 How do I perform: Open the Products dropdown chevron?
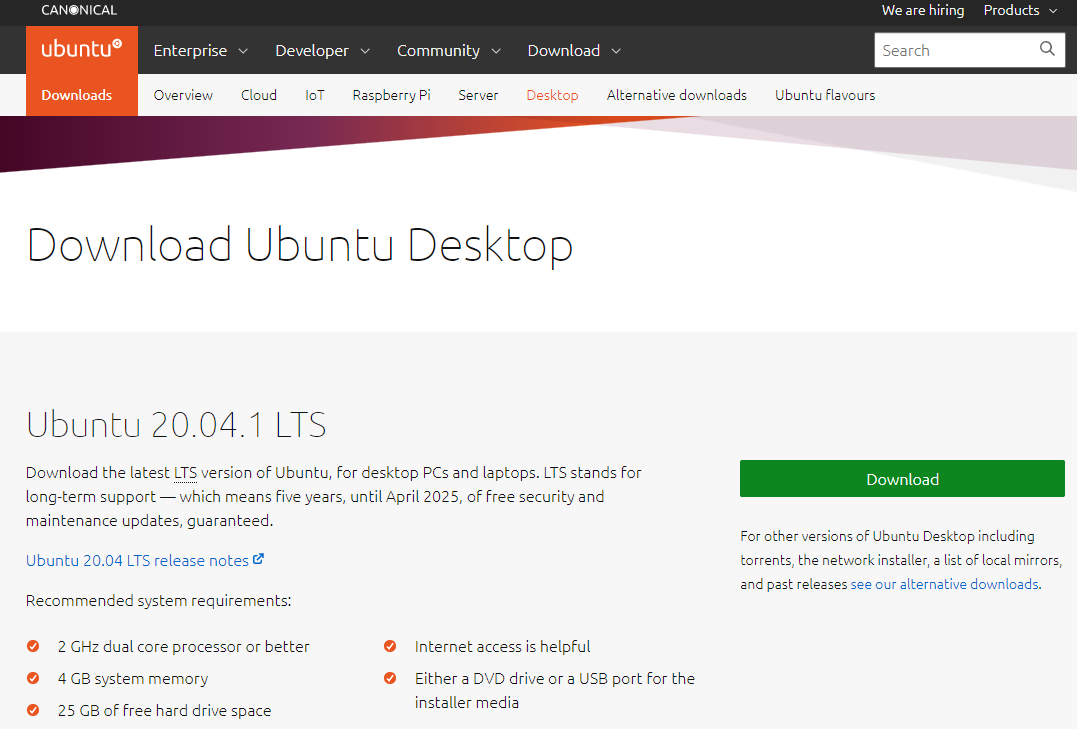coord(1053,11)
